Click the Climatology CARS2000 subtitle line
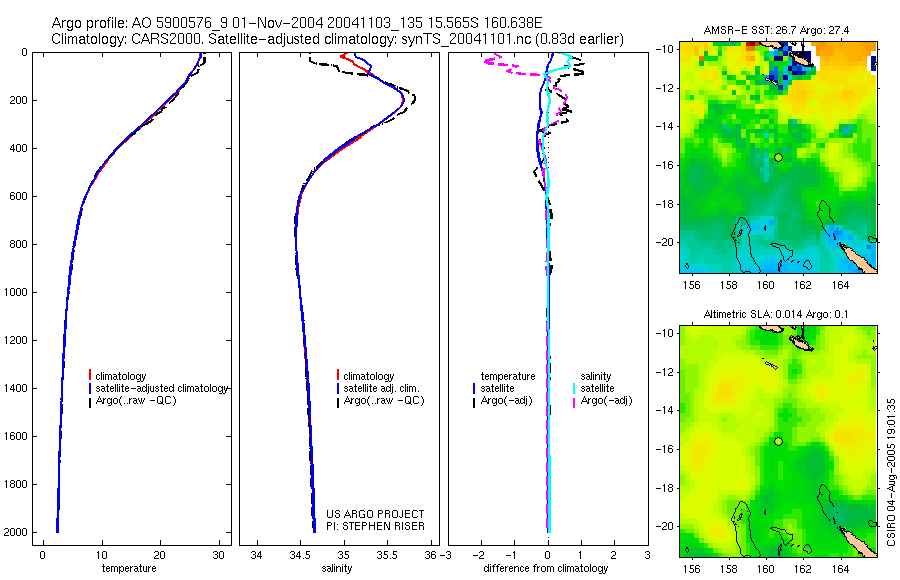This screenshot has height=580, width=900. point(338,39)
